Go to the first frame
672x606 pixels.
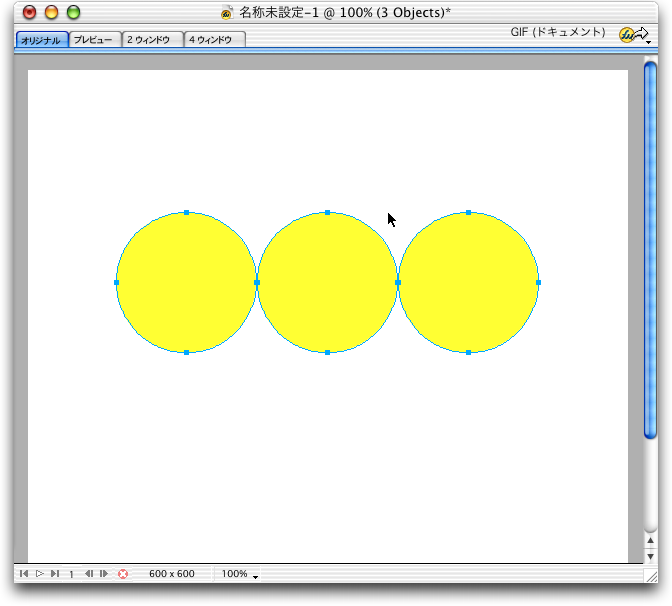[x=24, y=573]
